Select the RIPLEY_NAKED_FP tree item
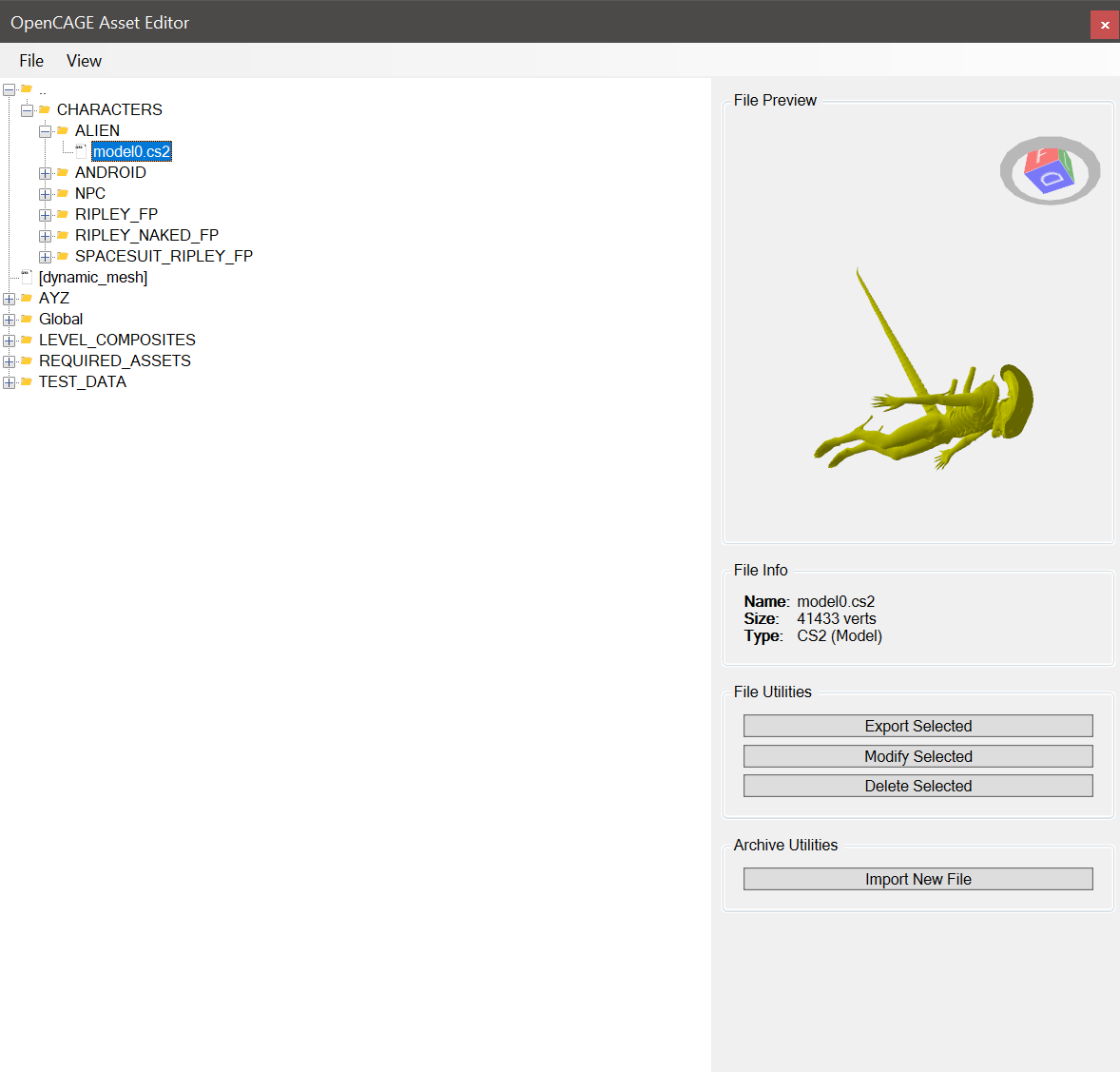This screenshot has height=1072, width=1120. coord(146,235)
